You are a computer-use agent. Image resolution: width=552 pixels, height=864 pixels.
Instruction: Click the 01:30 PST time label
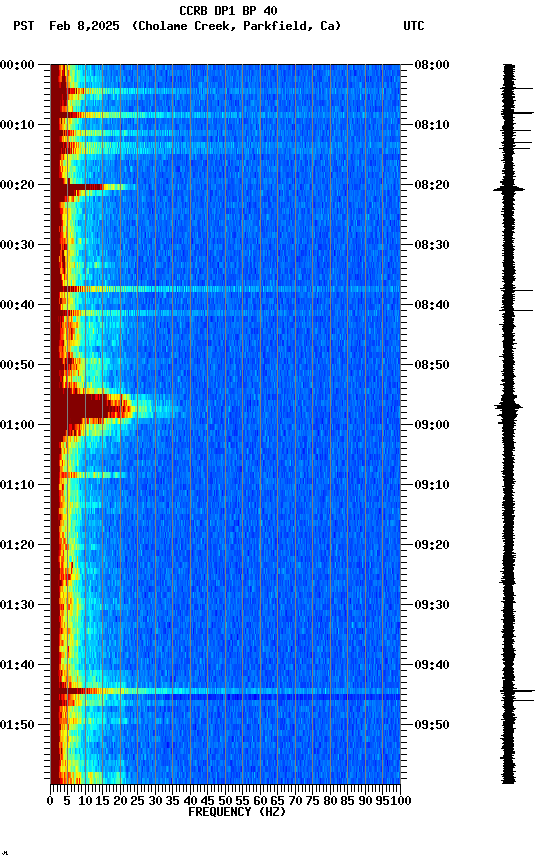[17, 605]
